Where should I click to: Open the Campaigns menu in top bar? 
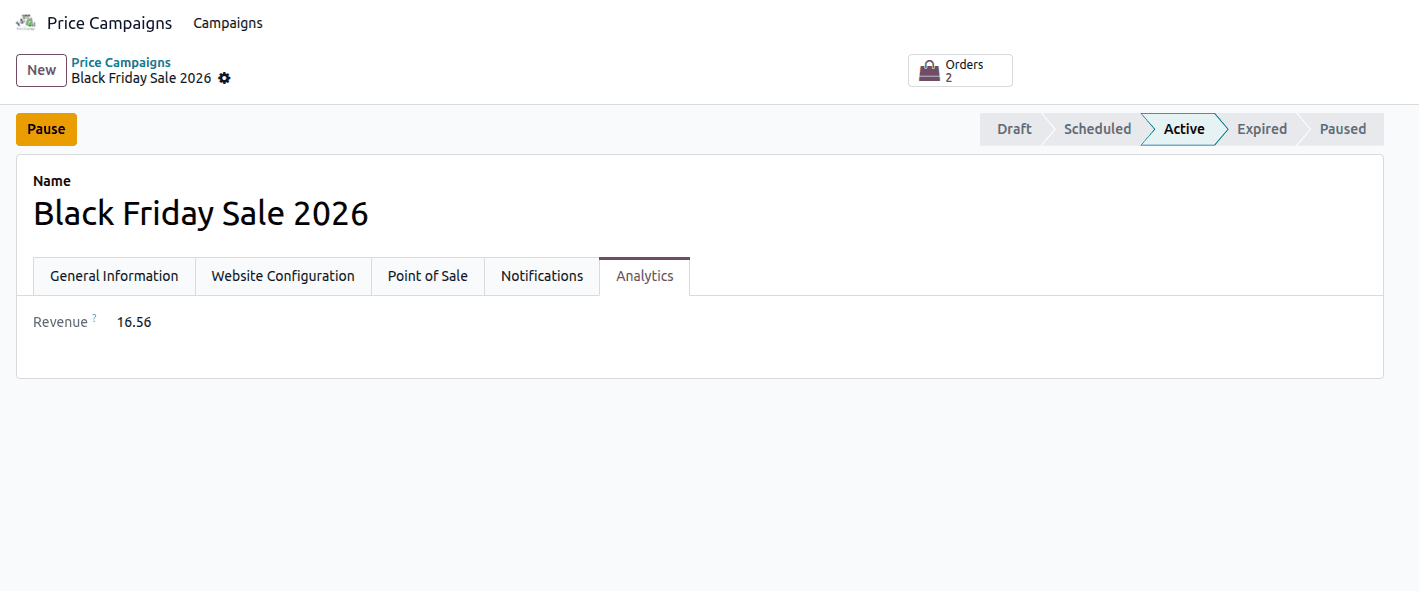coord(228,23)
